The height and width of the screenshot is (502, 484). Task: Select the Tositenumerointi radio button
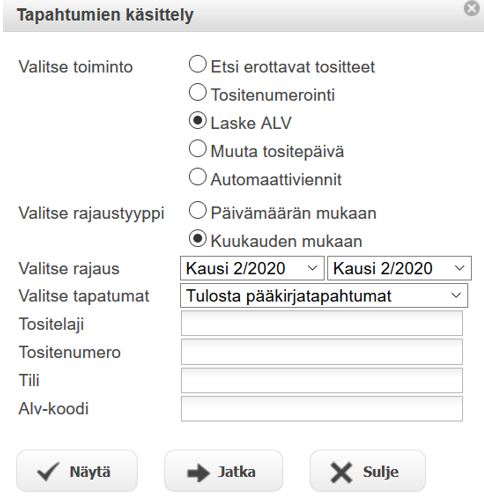[198, 92]
